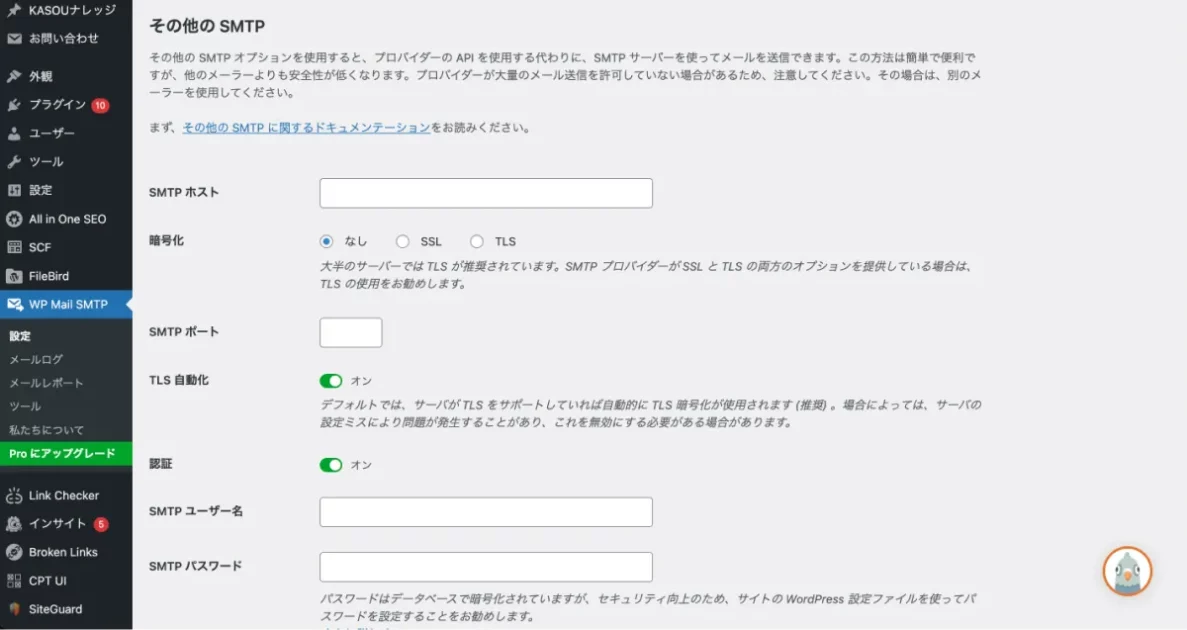Click the wrench icon for ツール
Image resolution: width=1187 pixels, height=630 pixels.
(14, 162)
